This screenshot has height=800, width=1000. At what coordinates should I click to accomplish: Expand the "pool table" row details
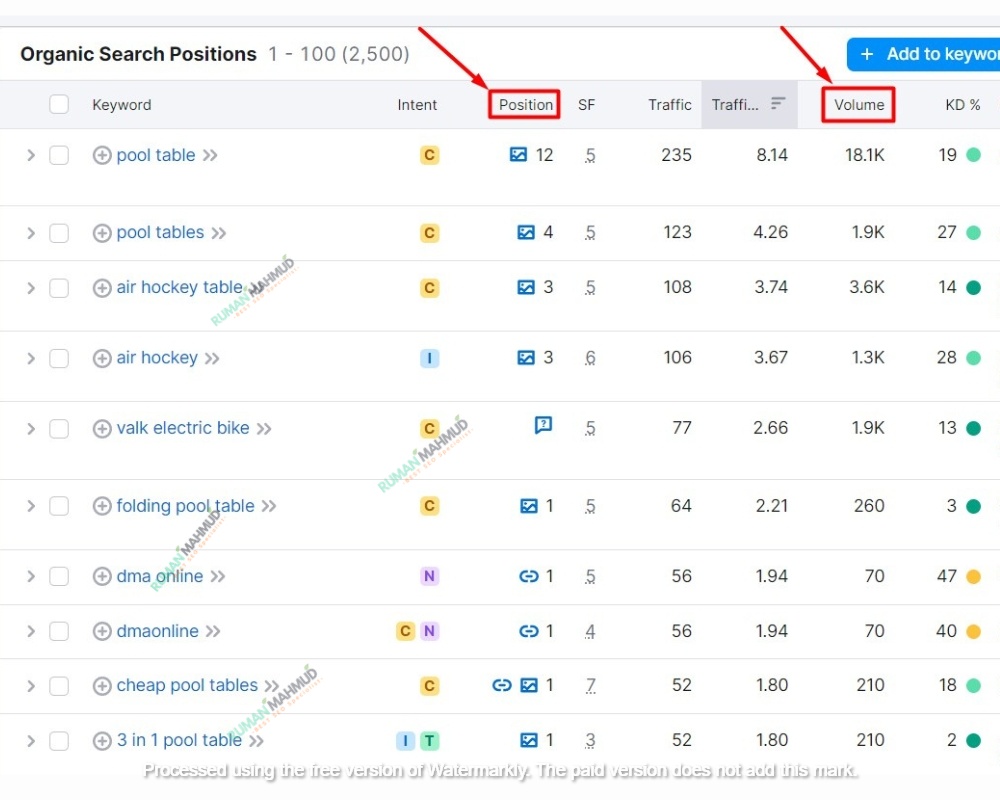pos(31,155)
